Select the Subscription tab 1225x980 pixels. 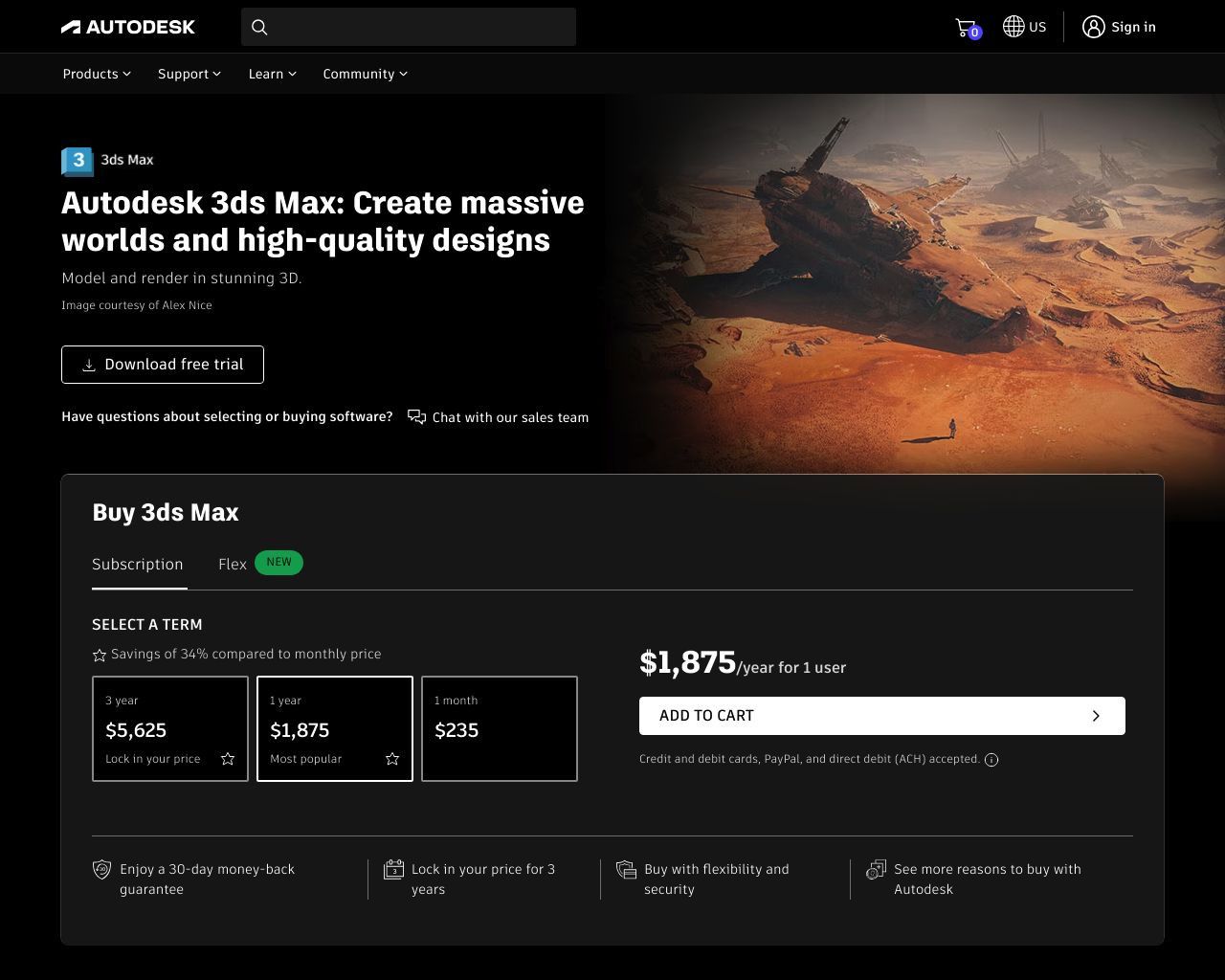point(138,565)
